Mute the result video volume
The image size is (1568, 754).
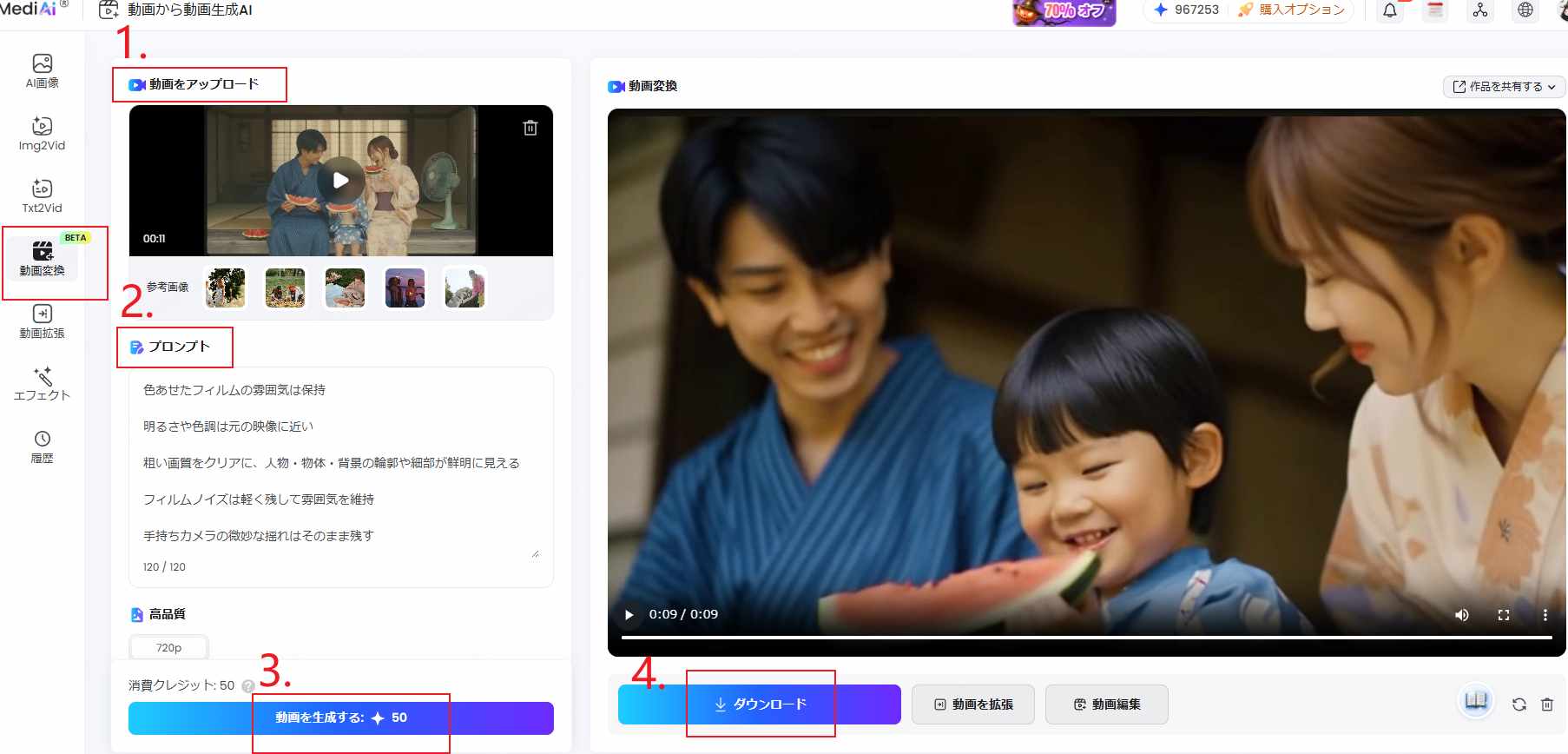[x=1462, y=615]
